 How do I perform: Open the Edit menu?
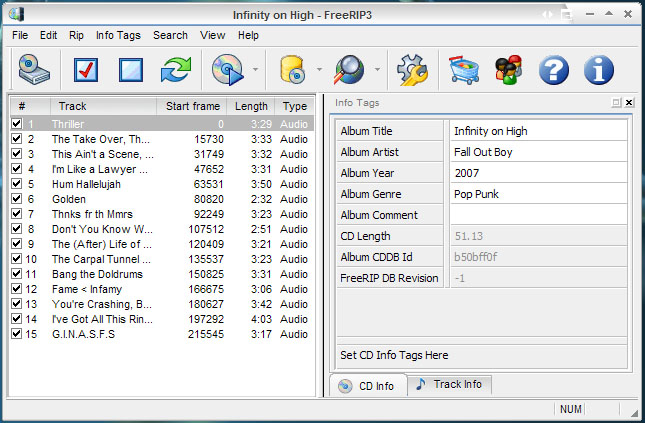pyautogui.click(x=49, y=35)
